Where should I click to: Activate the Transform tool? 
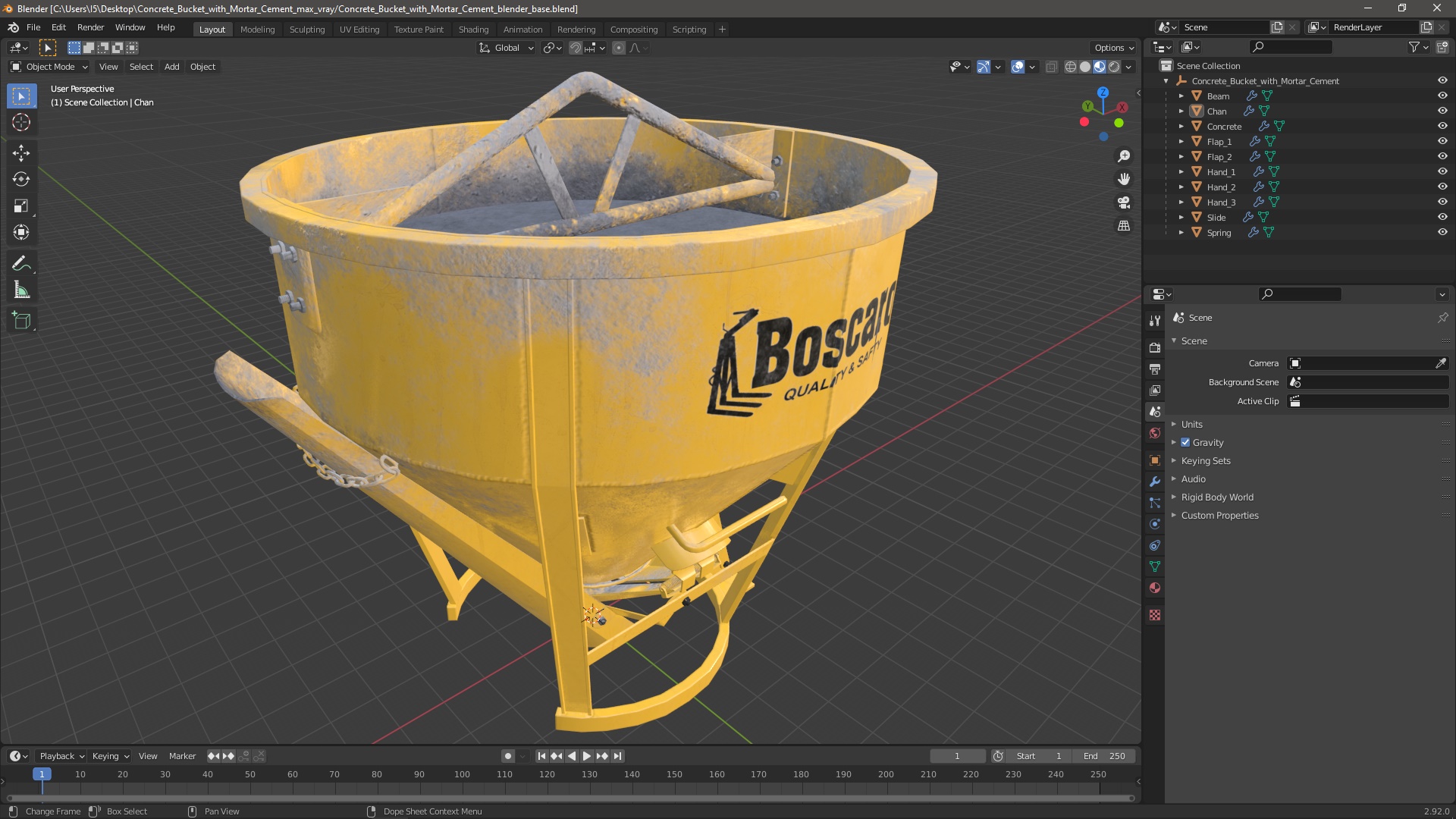21,233
